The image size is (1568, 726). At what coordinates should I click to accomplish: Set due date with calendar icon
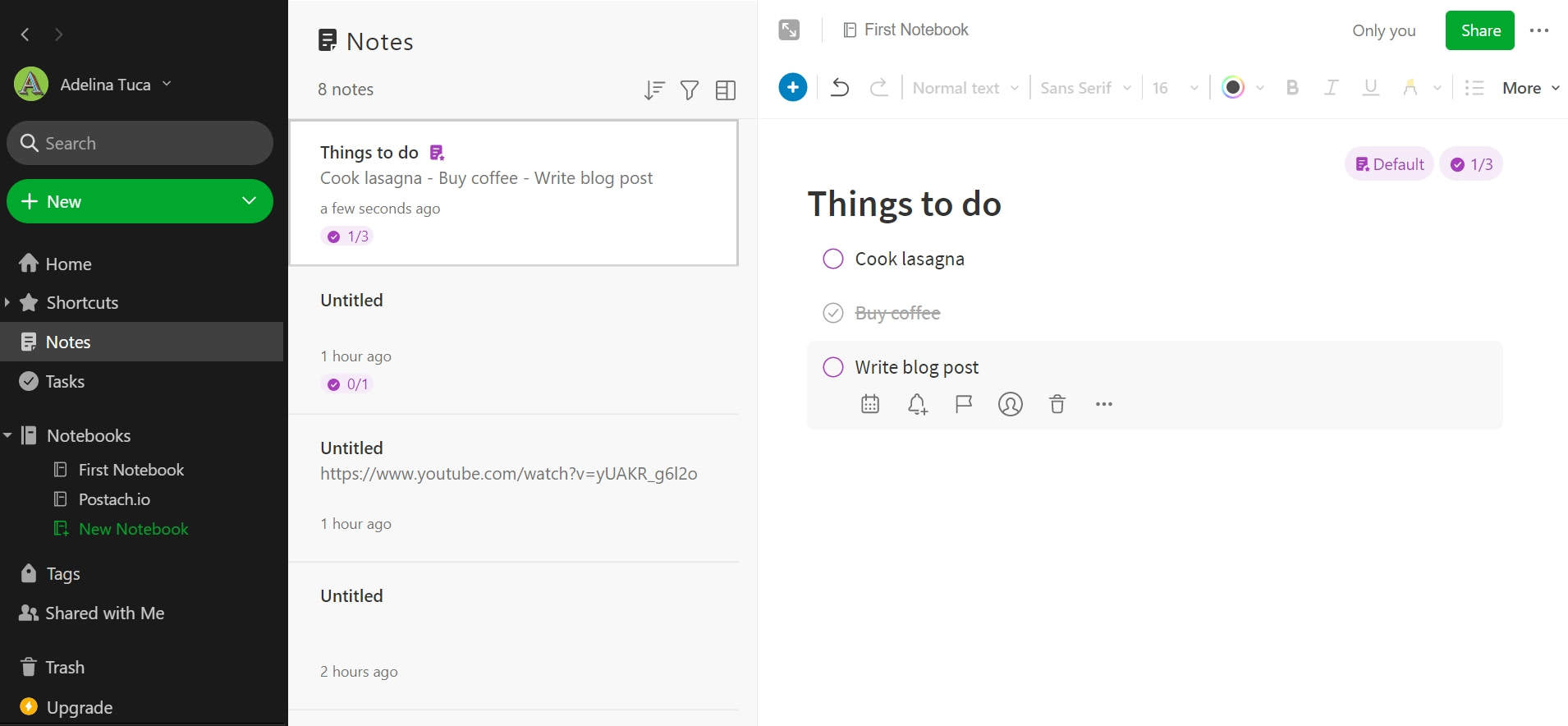870,404
